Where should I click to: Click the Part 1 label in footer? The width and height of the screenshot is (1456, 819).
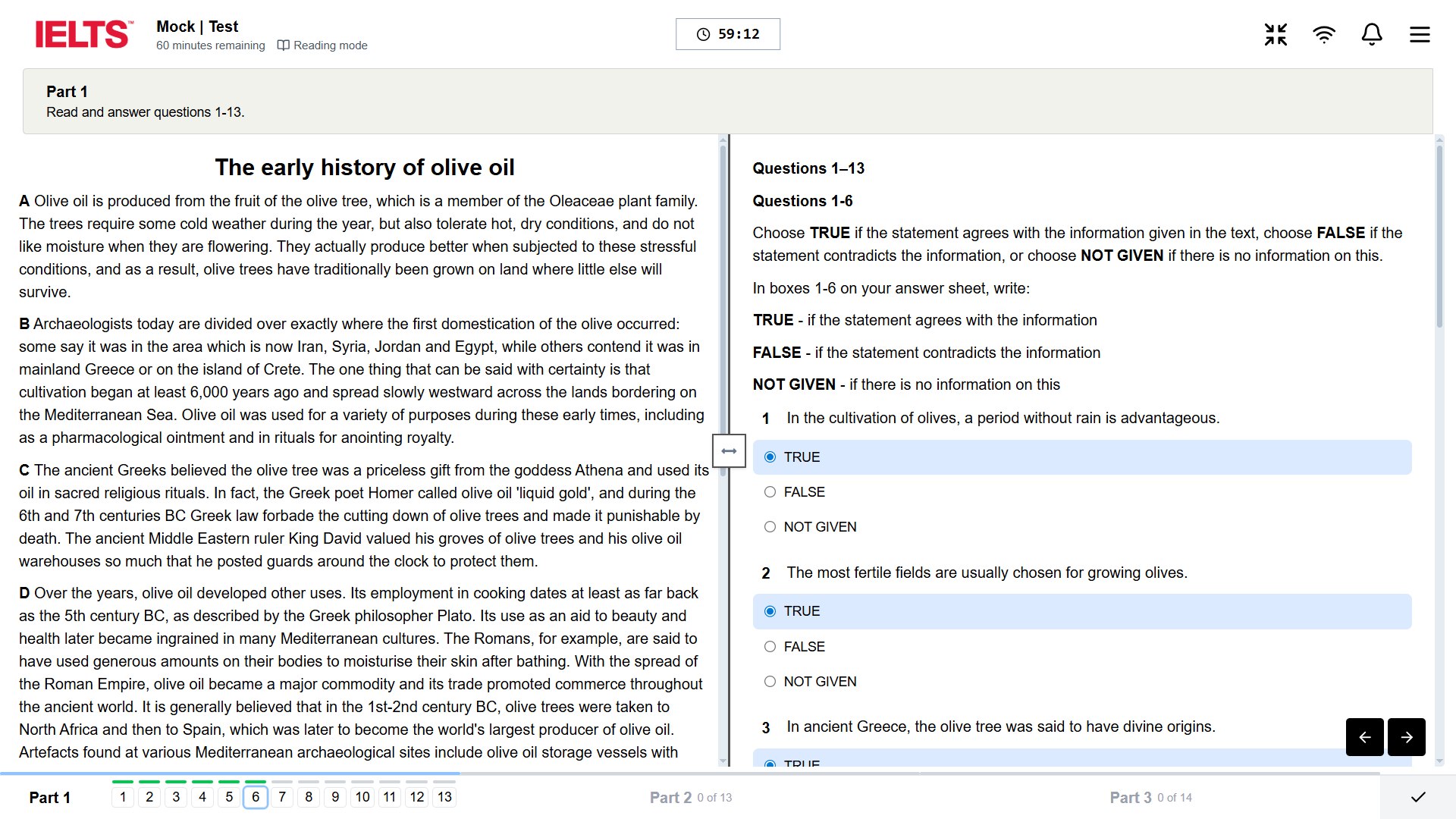(x=50, y=798)
